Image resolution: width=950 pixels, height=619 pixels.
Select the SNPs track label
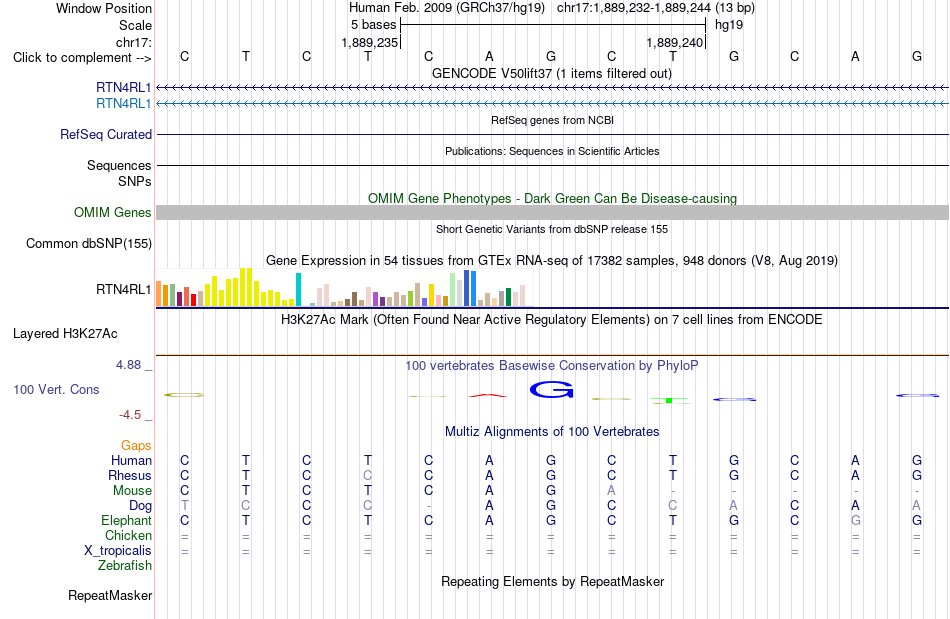tap(135, 181)
